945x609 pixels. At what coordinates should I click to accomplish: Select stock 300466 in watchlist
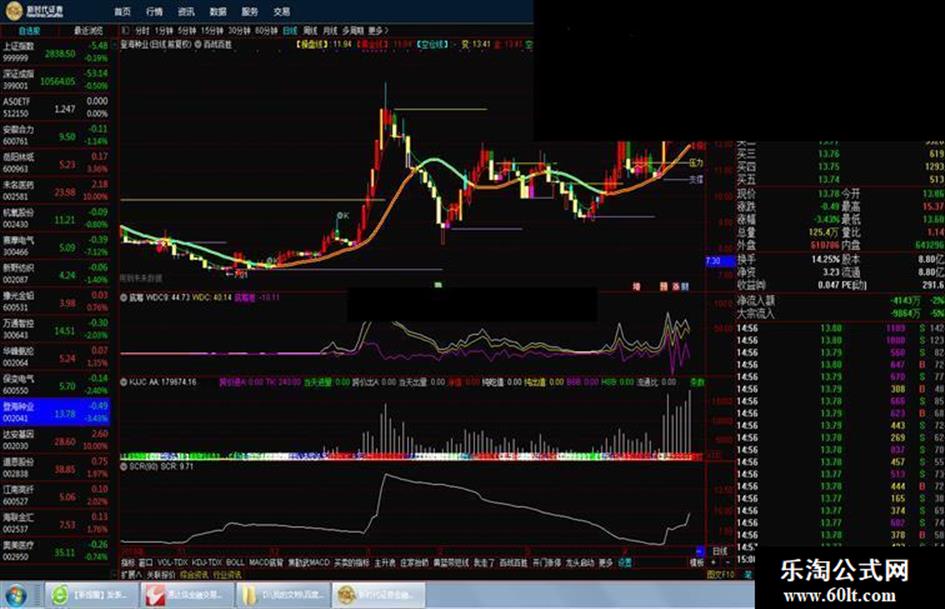tap(55, 246)
